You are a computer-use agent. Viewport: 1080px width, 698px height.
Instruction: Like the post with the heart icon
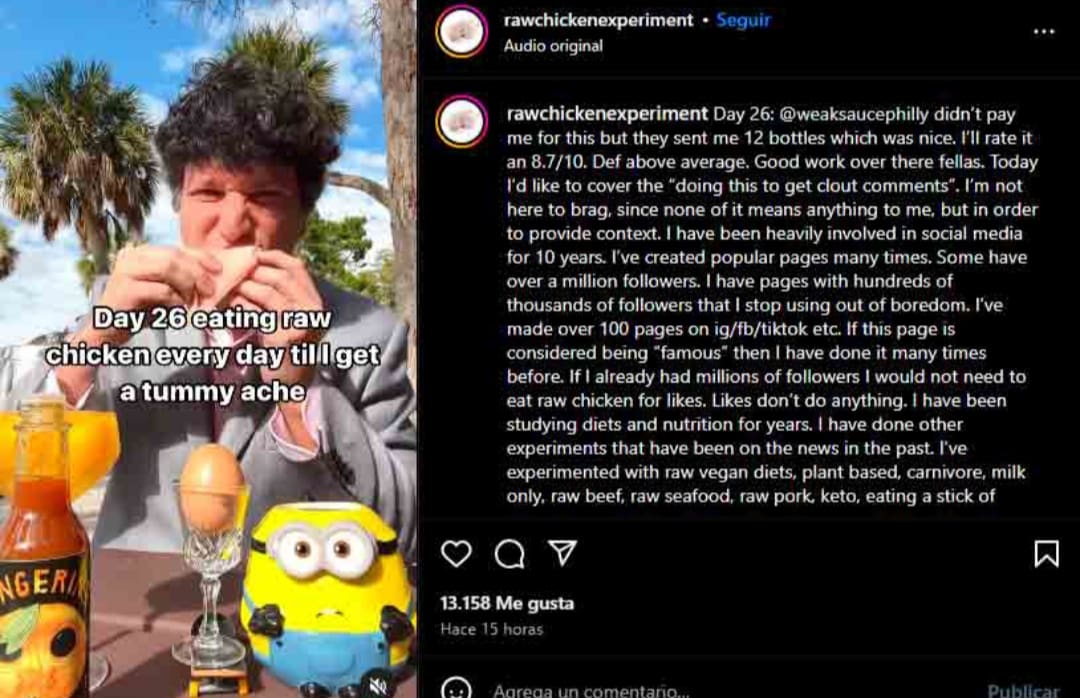[x=456, y=553]
